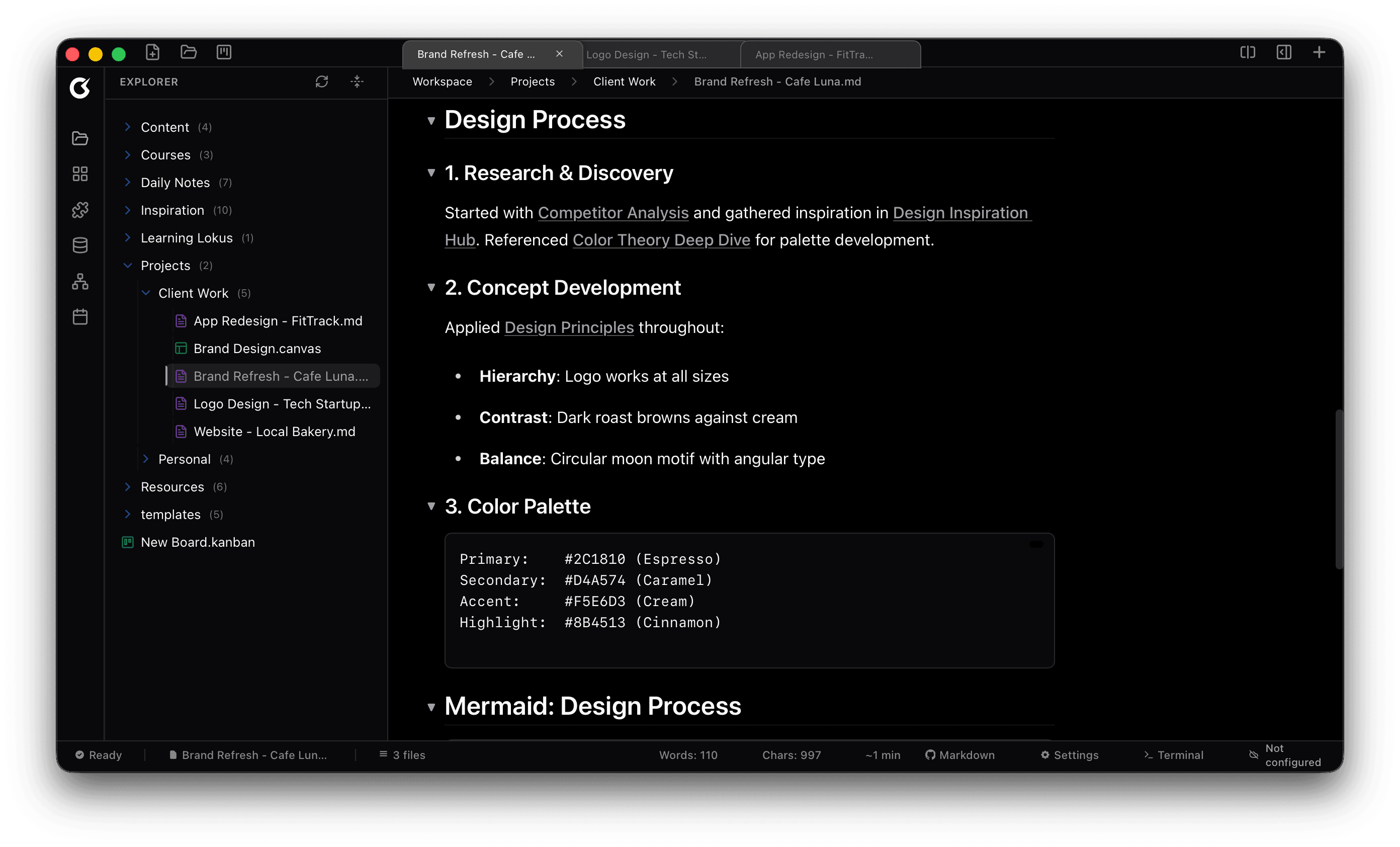Image resolution: width=1400 pixels, height=847 pixels.
Task: Follow the Competitor Analysis link
Action: [x=613, y=213]
